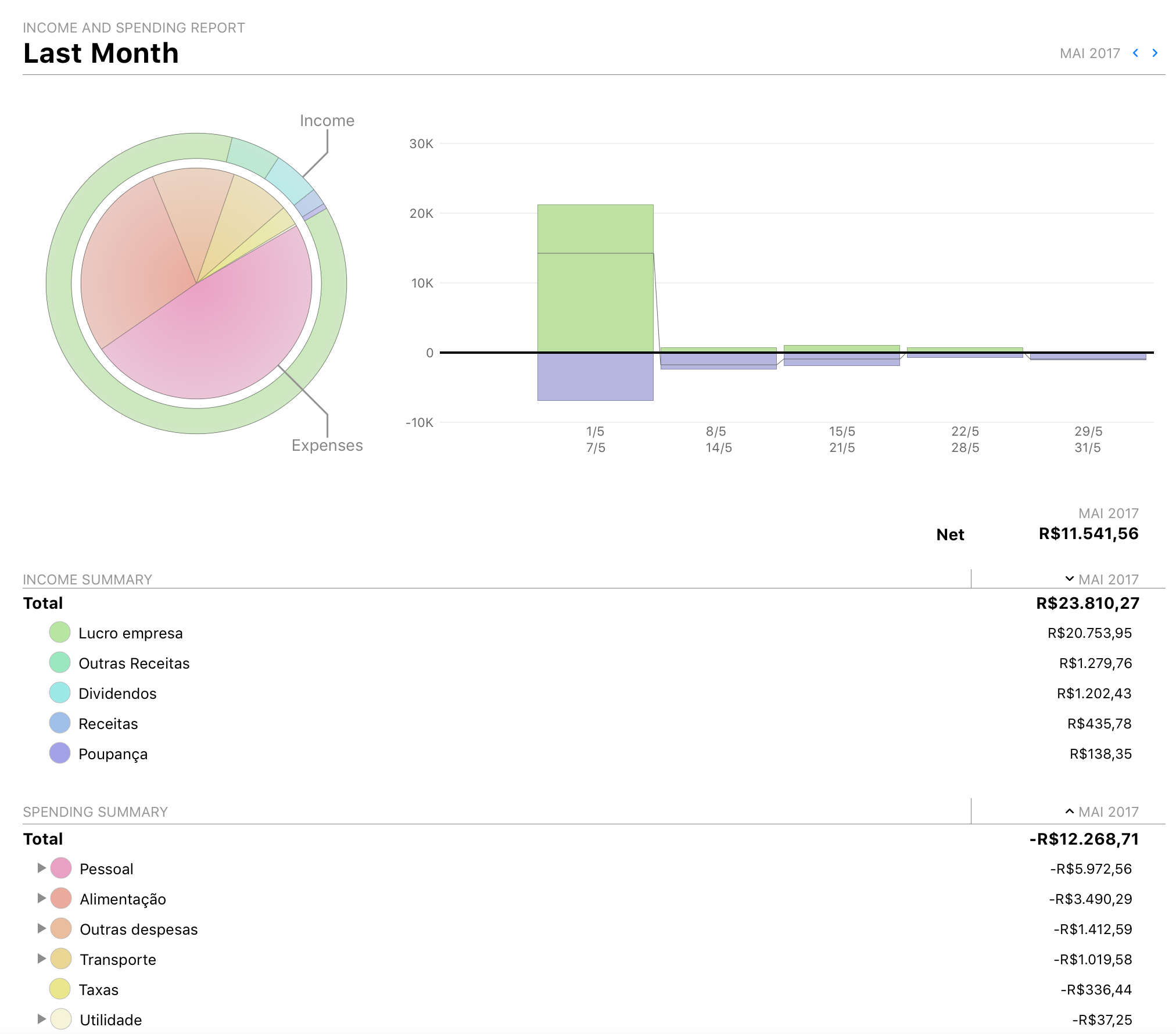Select the Receitas income row

(x=108, y=724)
